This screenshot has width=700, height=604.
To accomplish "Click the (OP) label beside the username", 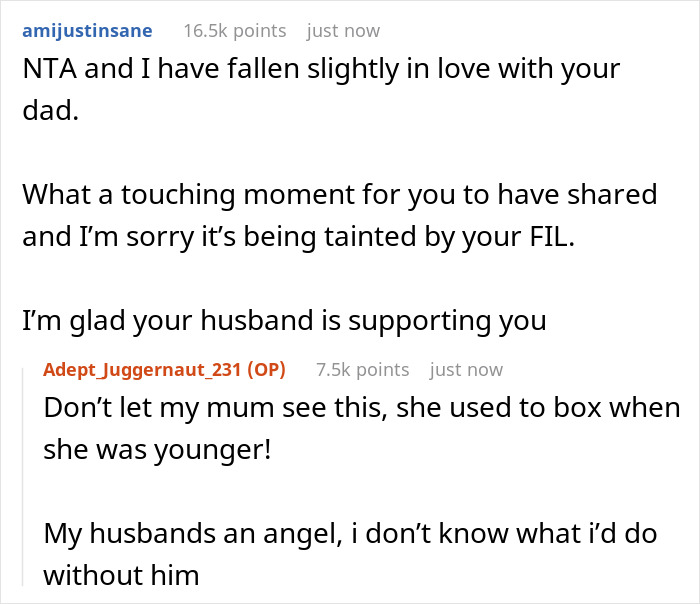I will point(263,370).
